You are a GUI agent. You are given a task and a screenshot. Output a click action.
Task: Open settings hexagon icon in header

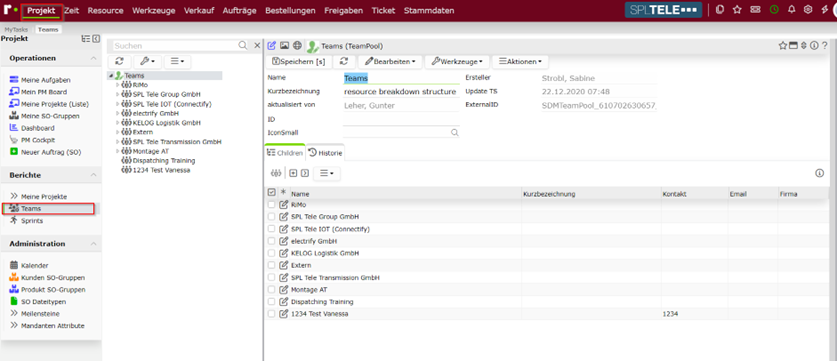click(808, 9)
